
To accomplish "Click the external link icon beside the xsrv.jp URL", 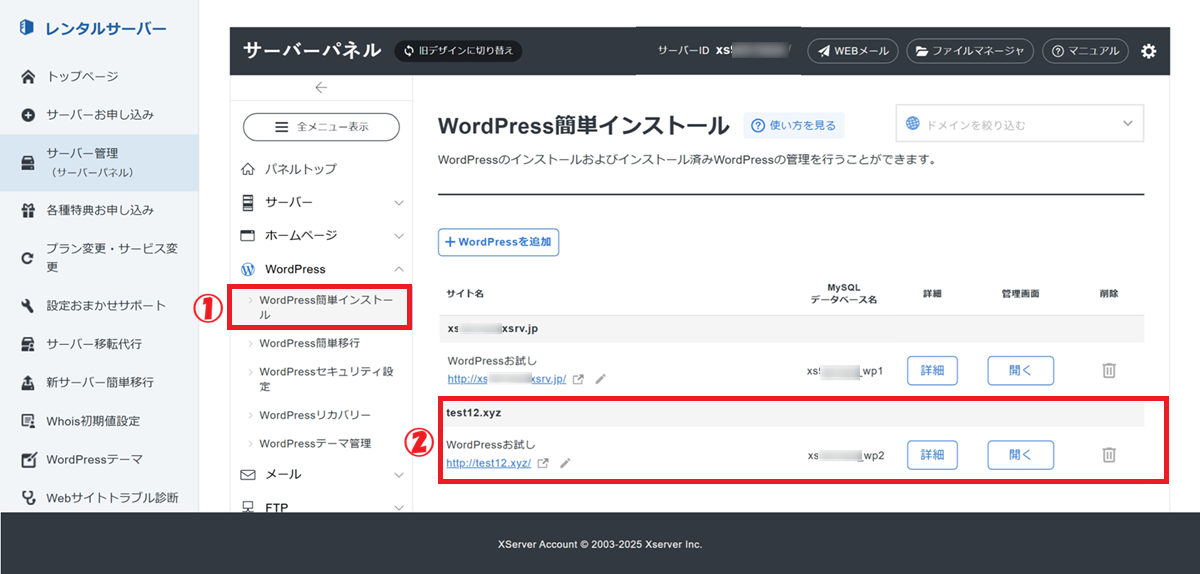I will (x=578, y=379).
